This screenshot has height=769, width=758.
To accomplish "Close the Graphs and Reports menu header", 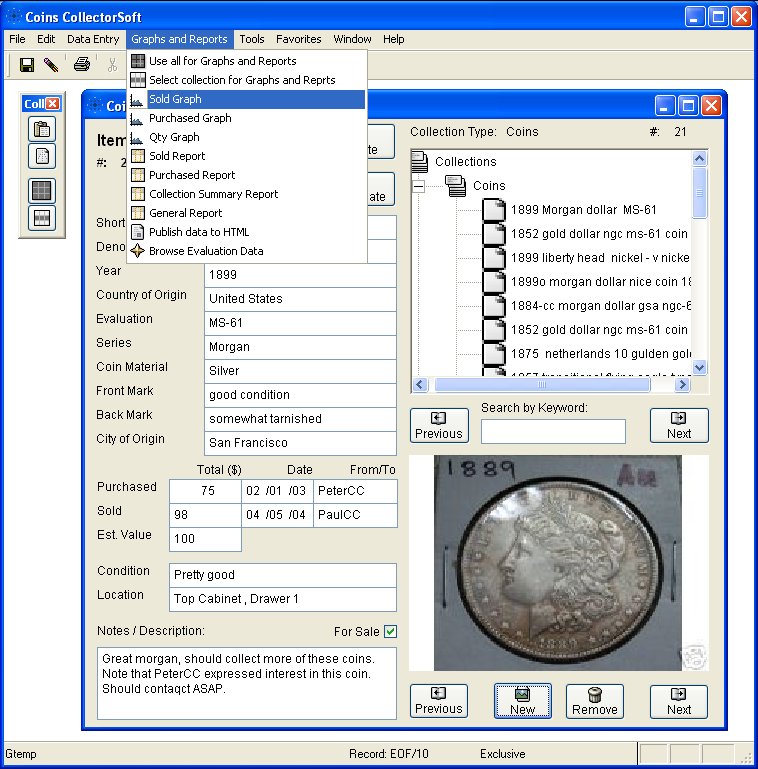I will [x=179, y=39].
